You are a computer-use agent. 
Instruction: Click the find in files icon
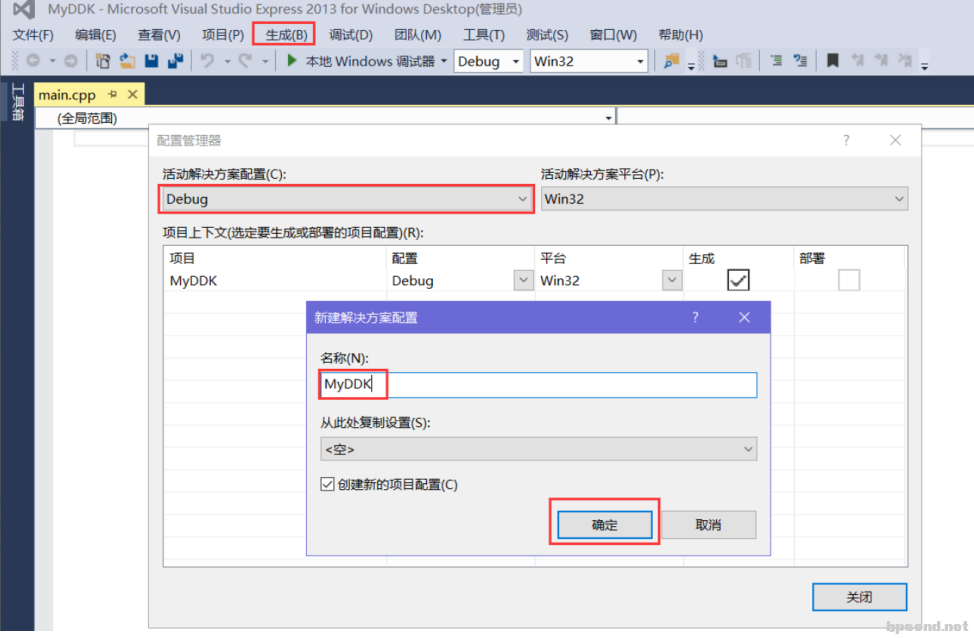coord(671,61)
